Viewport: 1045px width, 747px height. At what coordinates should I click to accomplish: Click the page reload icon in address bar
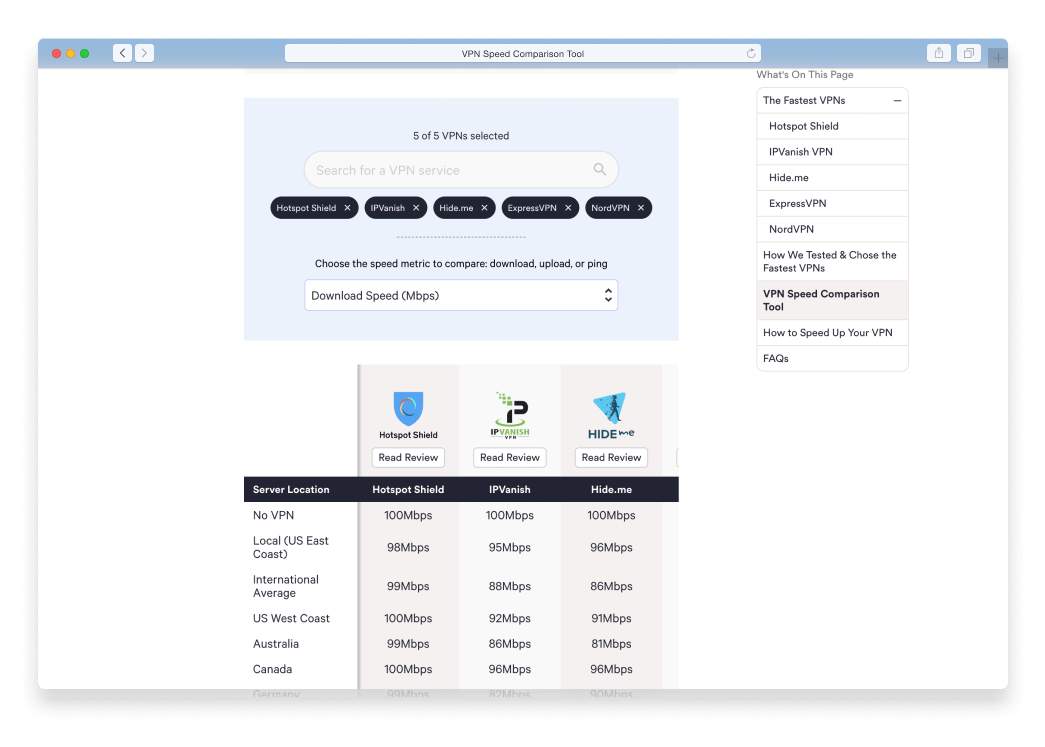coord(750,53)
